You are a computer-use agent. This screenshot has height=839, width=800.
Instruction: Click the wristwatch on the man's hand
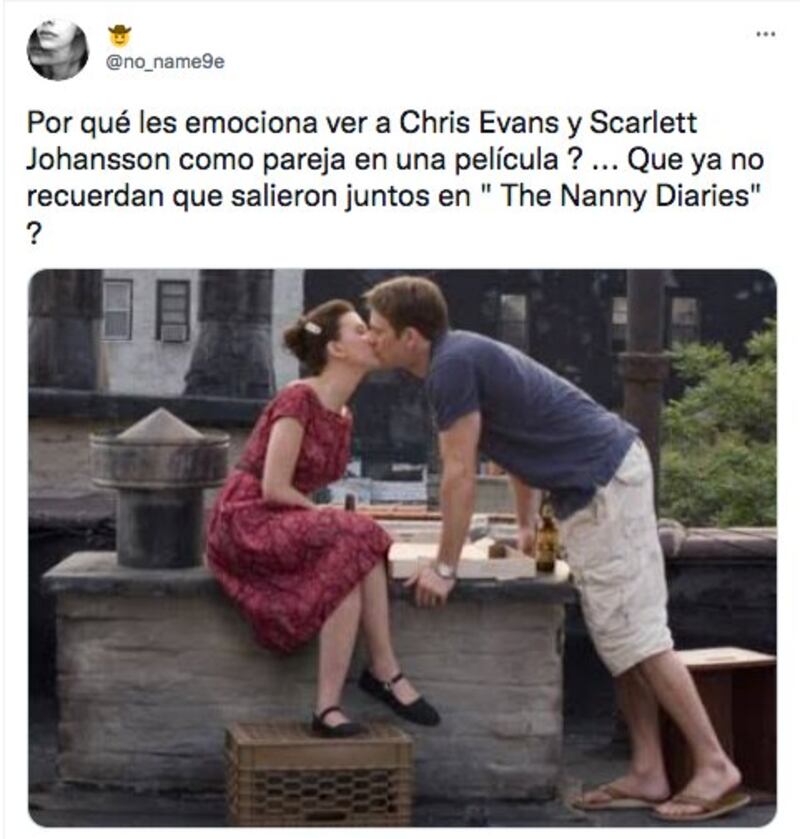[x=444, y=570]
